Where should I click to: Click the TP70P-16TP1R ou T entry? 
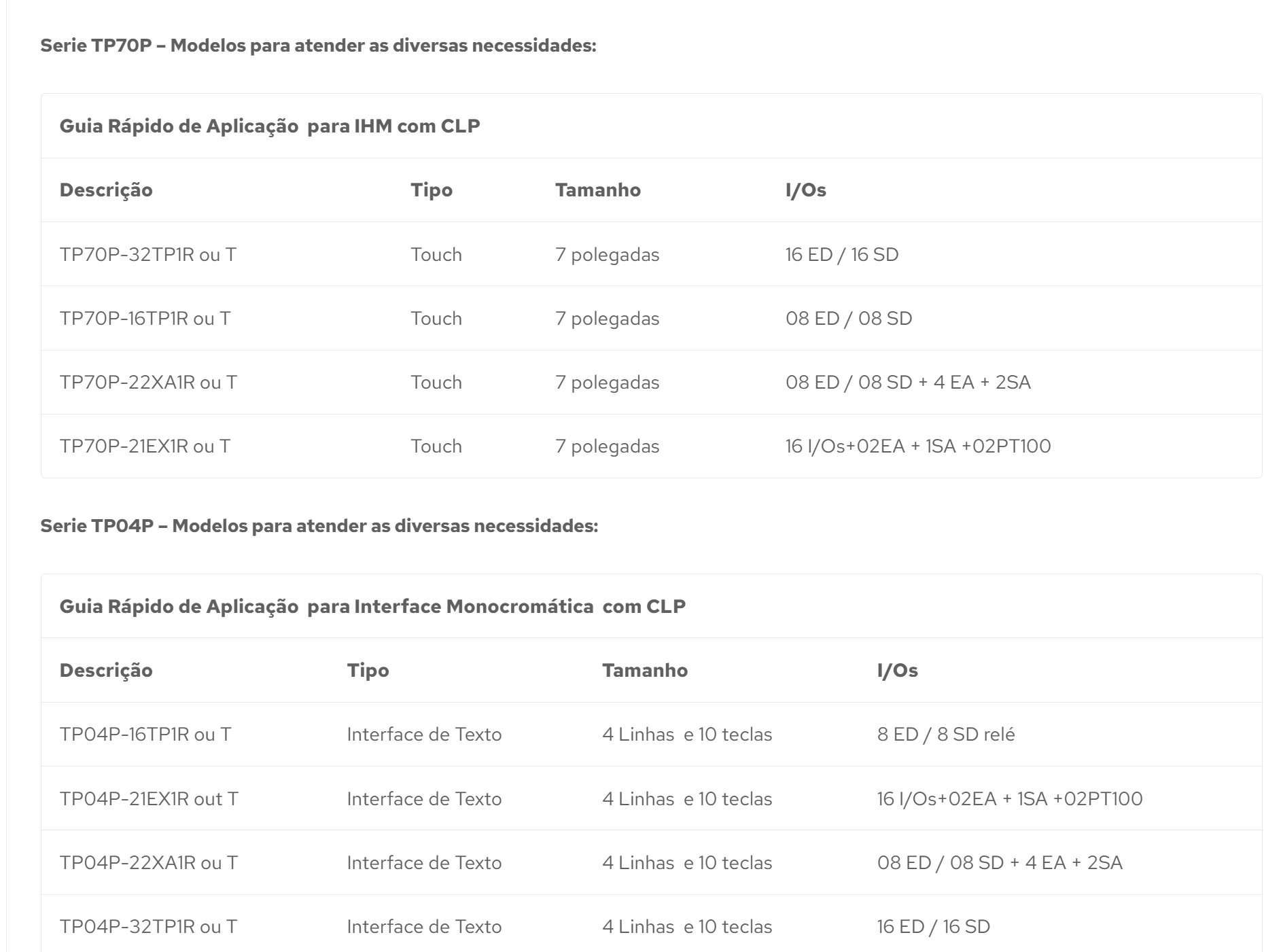(x=145, y=319)
